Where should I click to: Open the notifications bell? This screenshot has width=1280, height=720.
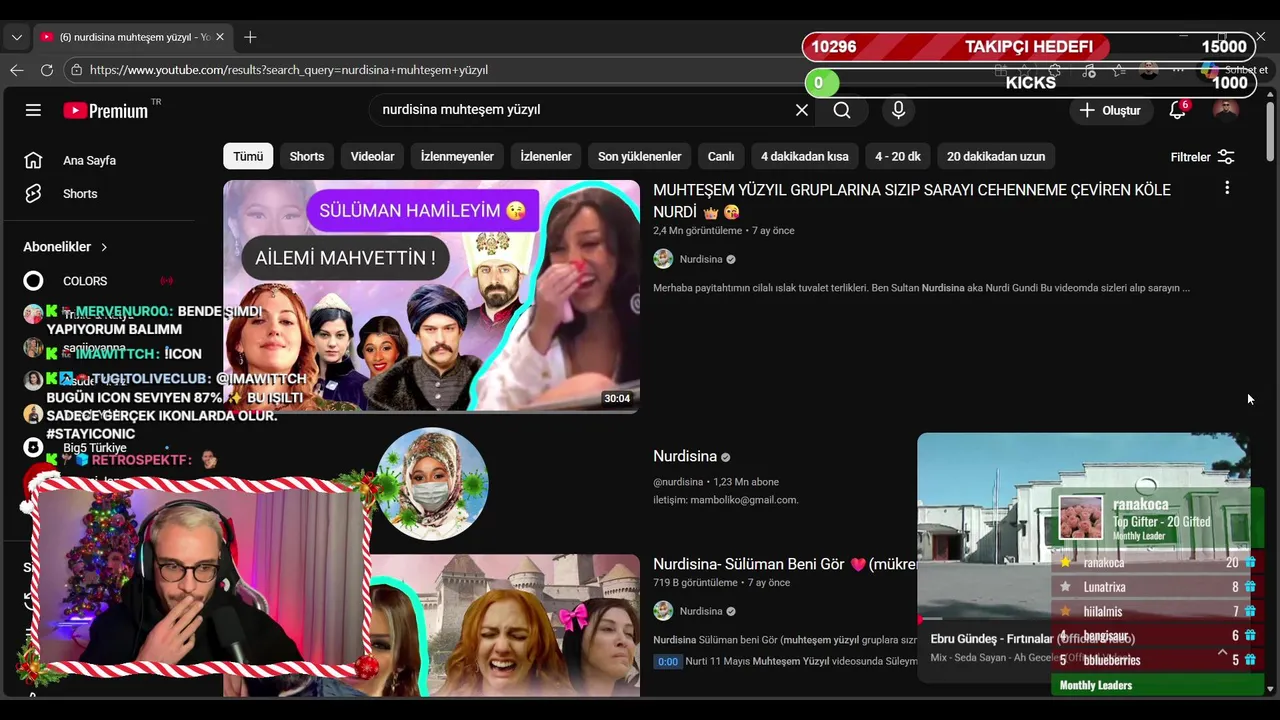pyautogui.click(x=1178, y=110)
